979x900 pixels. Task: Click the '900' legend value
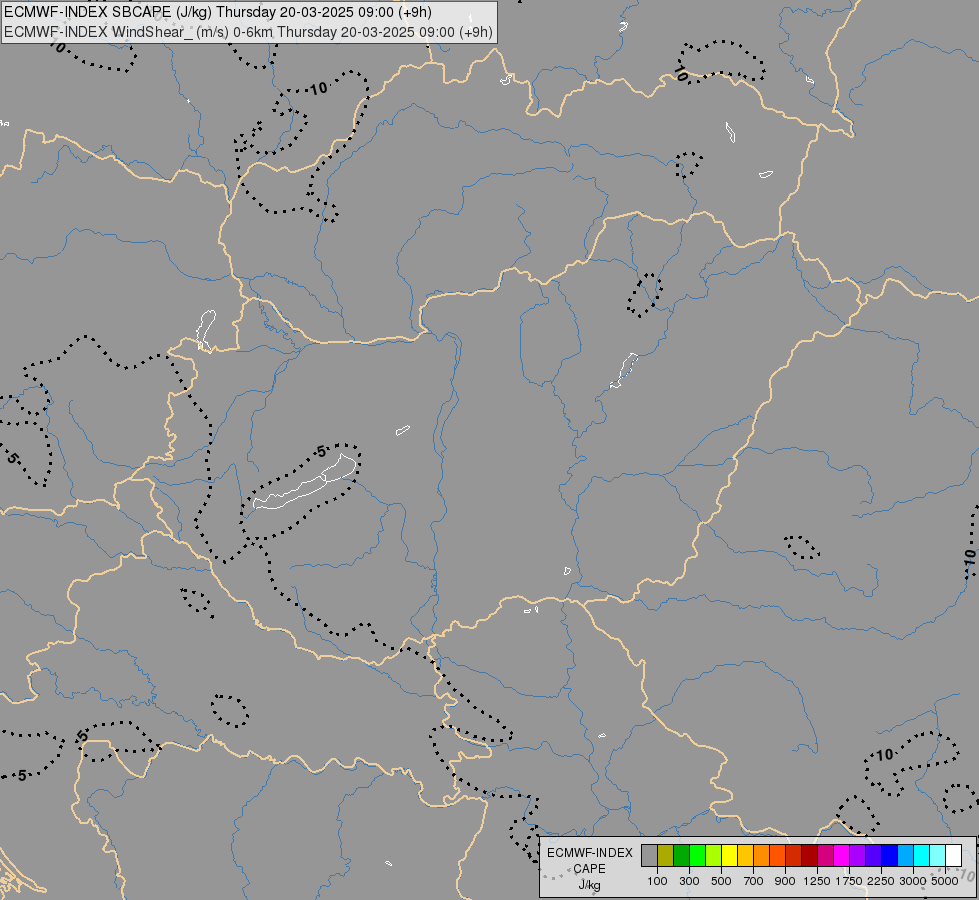click(x=785, y=881)
